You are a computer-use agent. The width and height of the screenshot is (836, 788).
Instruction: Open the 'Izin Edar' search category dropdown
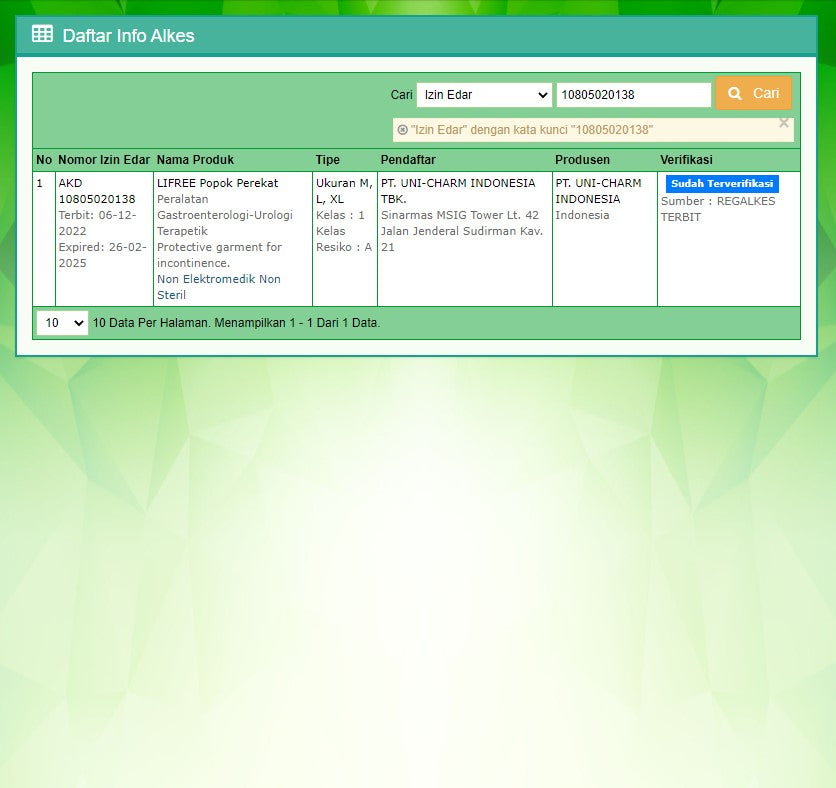tap(483, 94)
